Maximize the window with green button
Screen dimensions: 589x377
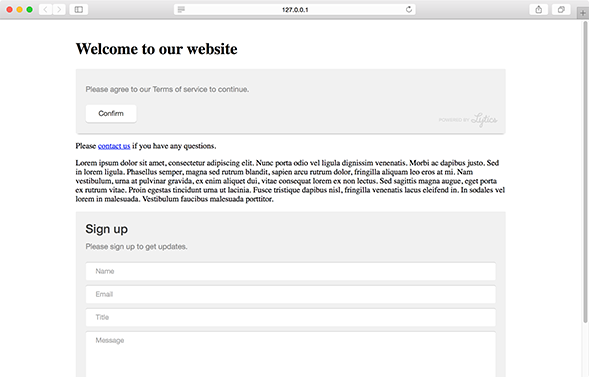29,9
